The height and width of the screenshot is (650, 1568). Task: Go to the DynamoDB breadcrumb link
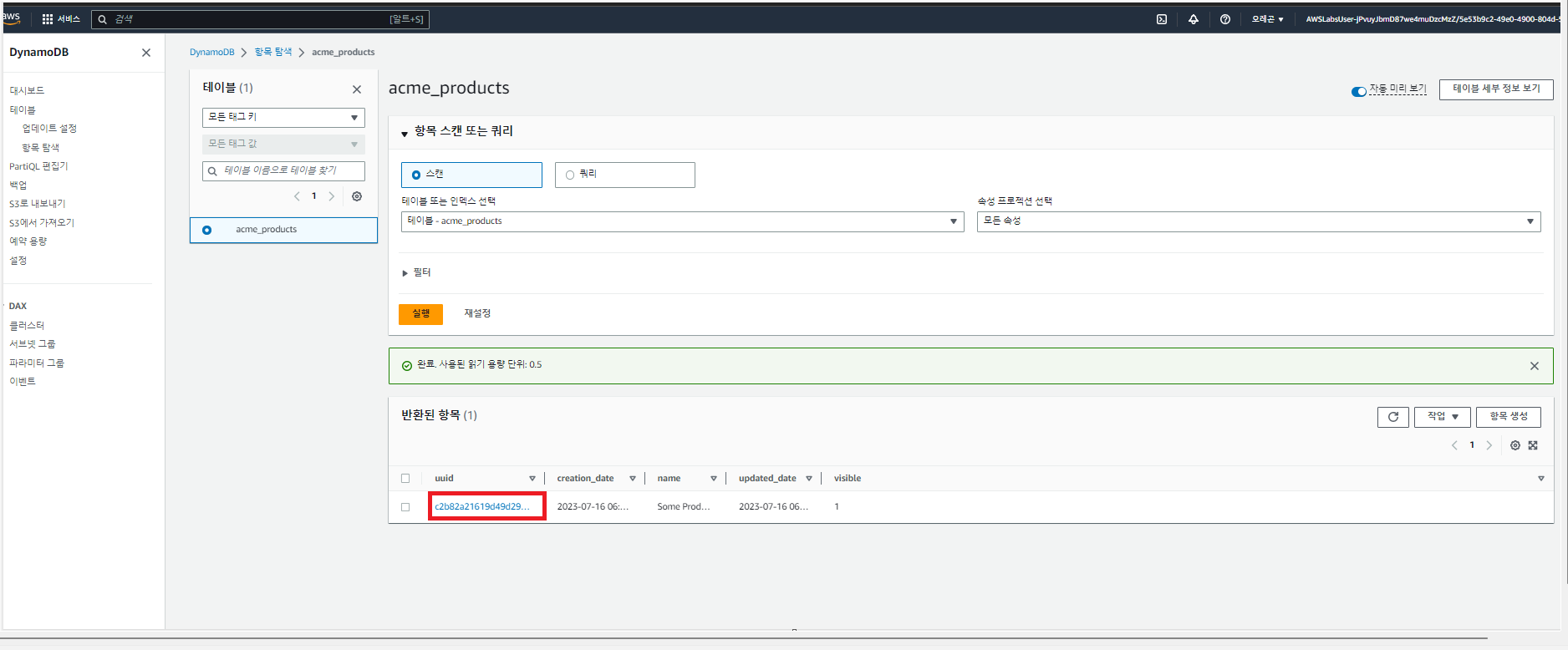coord(212,52)
